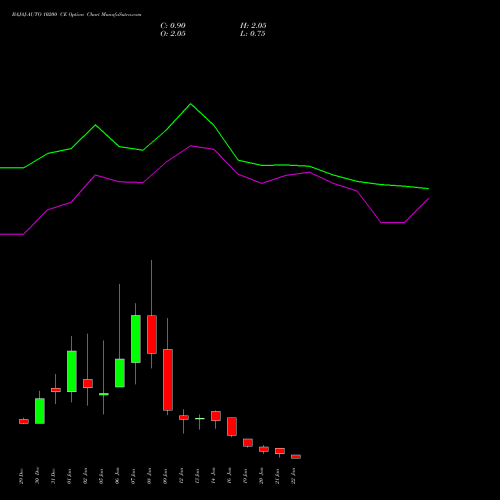Click the 05 Jan date axis label
Image resolution: width=500 pixels, height=500 pixels.
pyautogui.click(x=102, y=476)
